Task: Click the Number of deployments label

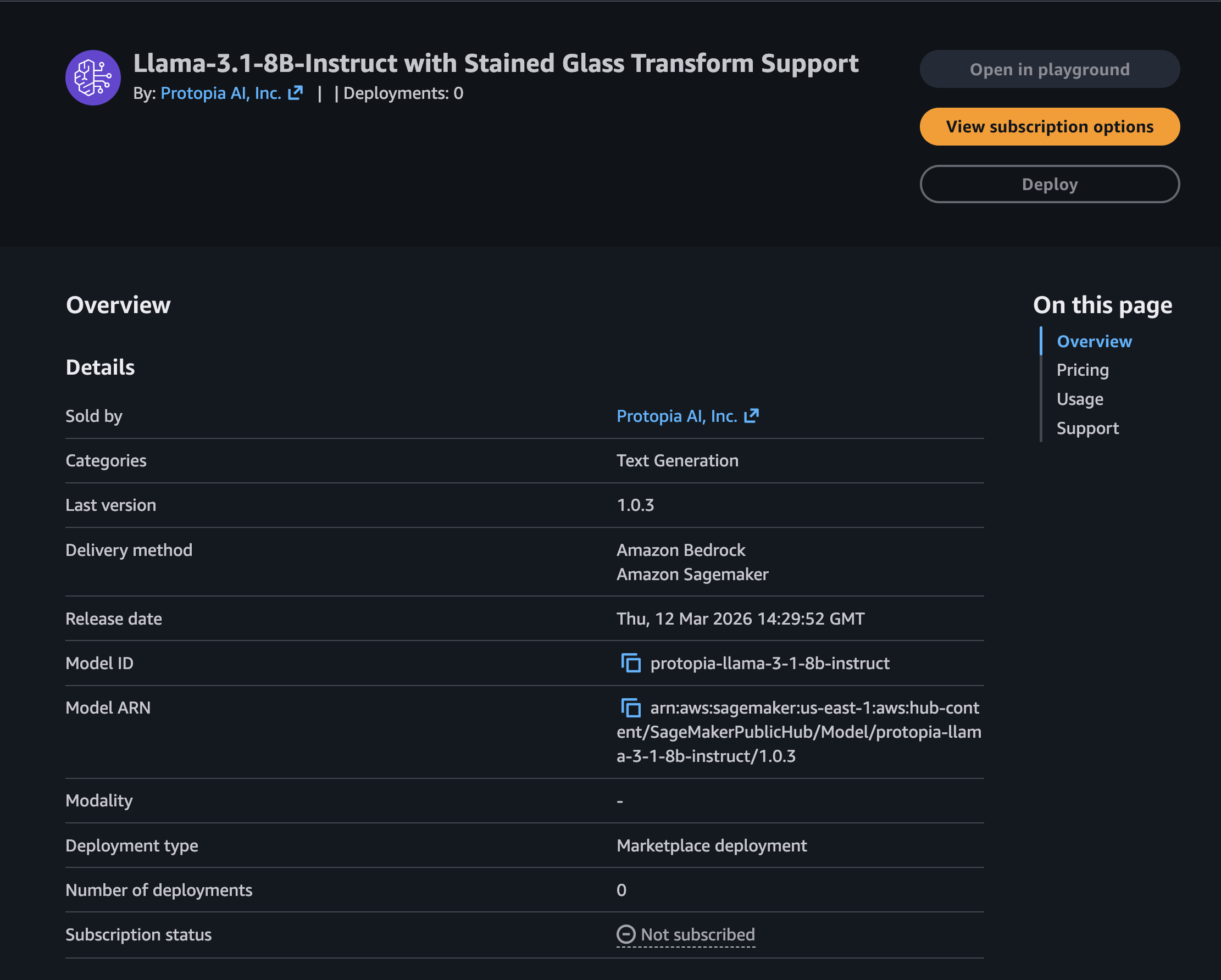Action: [x=159, y=890]
